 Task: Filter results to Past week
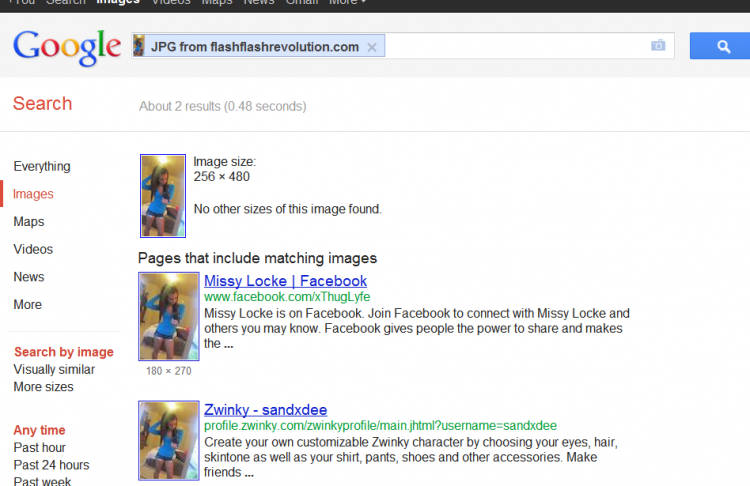(42, 481)
